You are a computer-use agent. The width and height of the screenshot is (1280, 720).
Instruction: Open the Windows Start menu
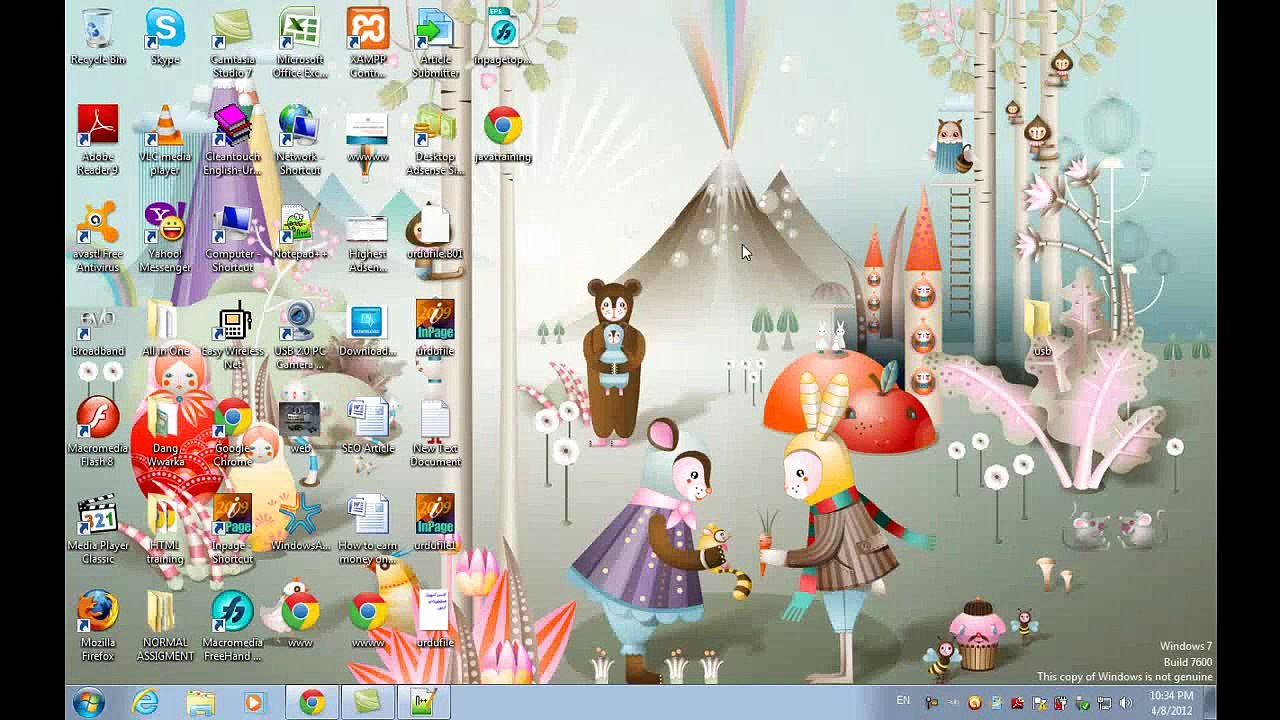pyautogui.click(x=88, y=703)
